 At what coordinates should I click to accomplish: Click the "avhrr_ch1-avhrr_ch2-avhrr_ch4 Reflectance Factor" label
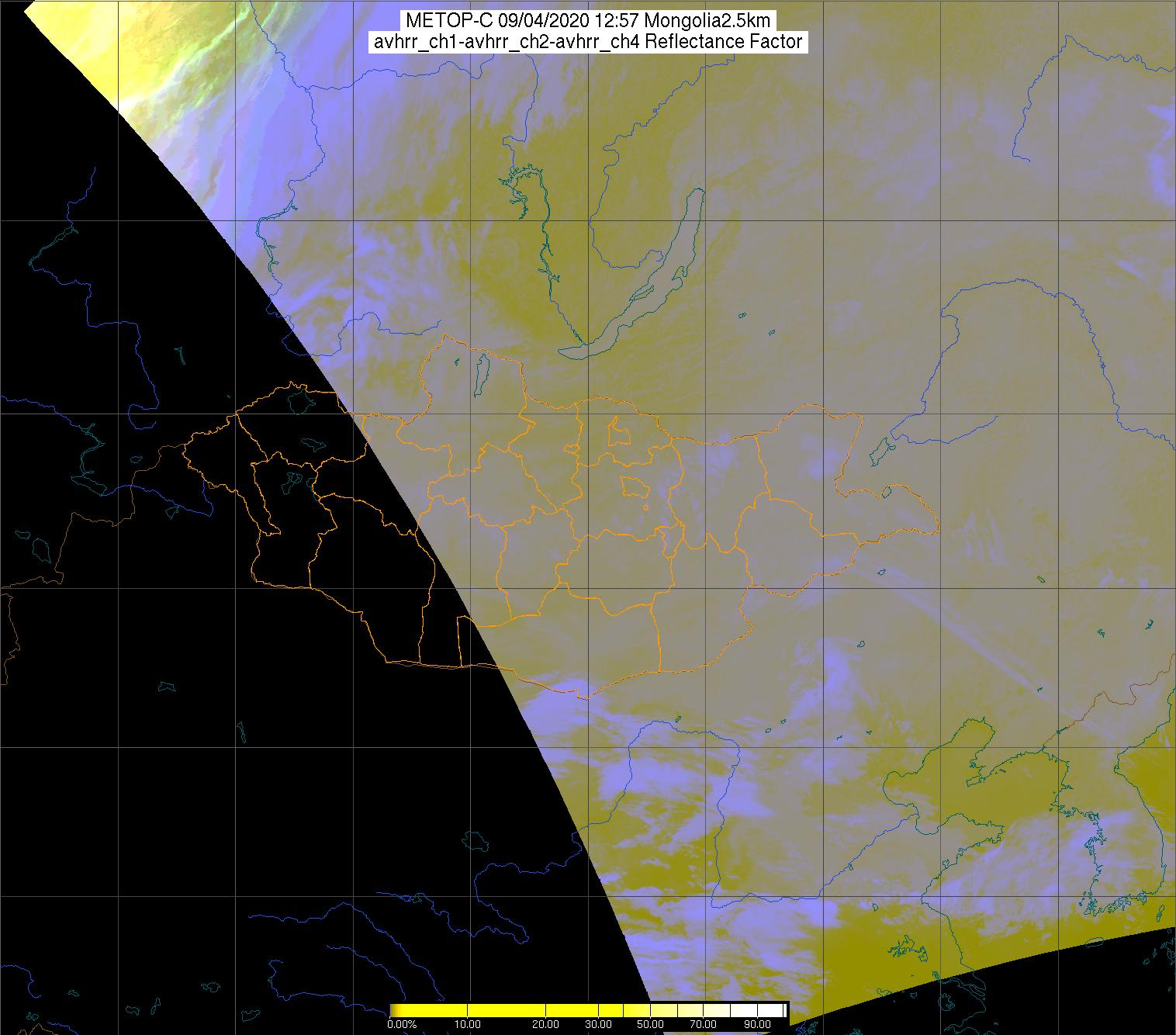[588, 42]
